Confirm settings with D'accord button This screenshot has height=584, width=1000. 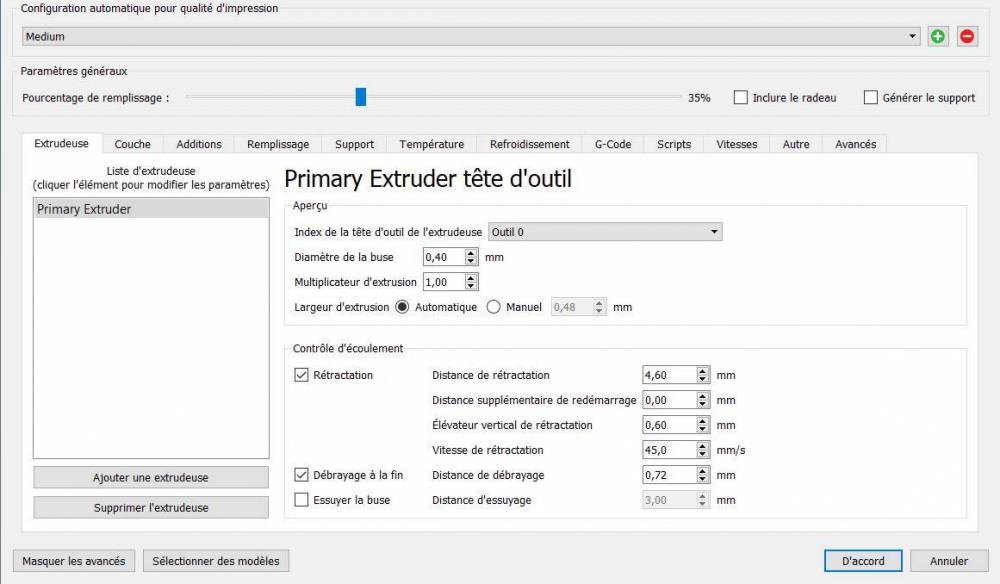[x=863, y=561]
